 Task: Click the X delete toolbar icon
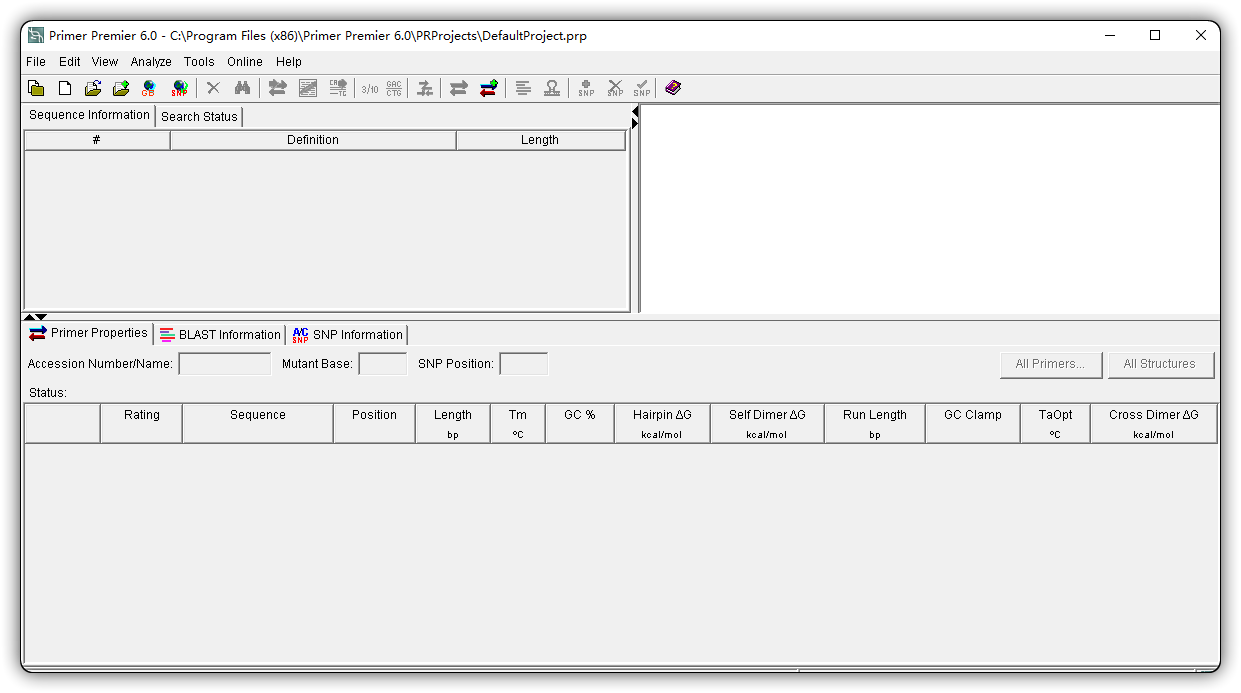point(213,88)
